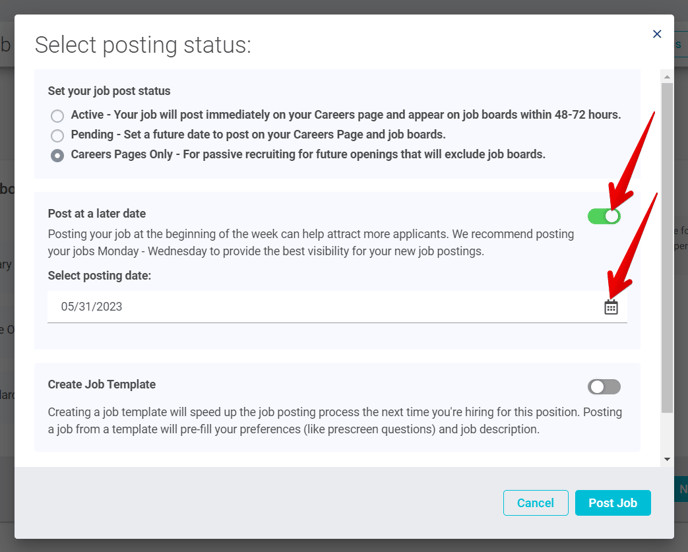Click the scrollbar down arrow
Viewport: 688px width, 552px height.
coord(667,459)
